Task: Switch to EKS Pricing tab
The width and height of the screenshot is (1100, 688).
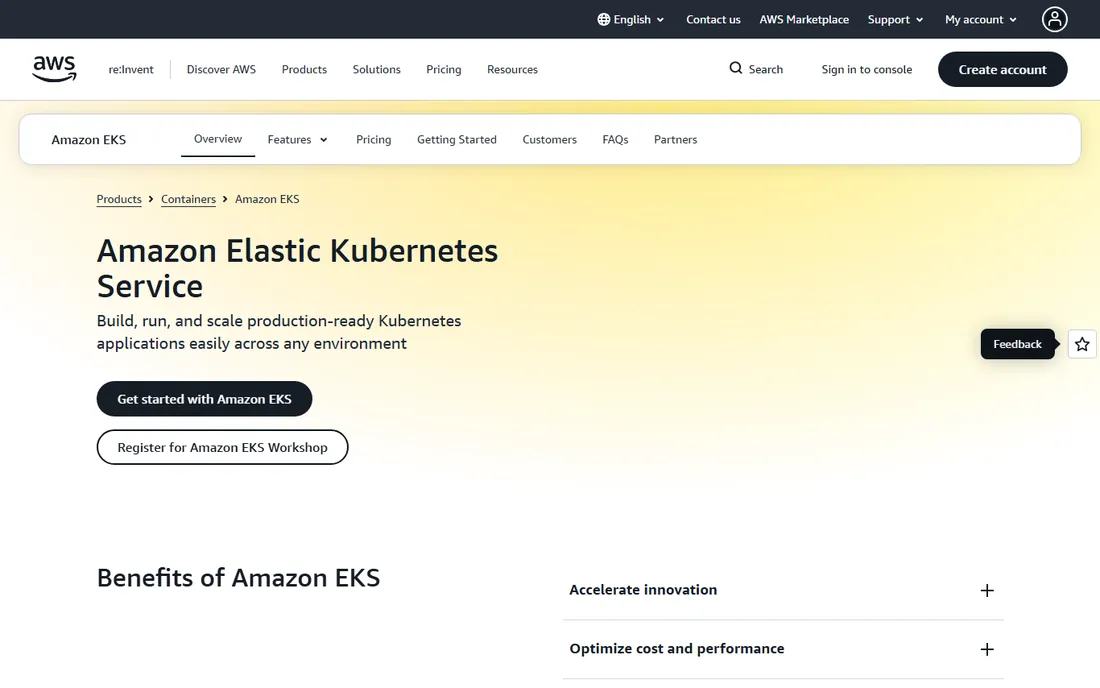Action: tap(373, 140)
